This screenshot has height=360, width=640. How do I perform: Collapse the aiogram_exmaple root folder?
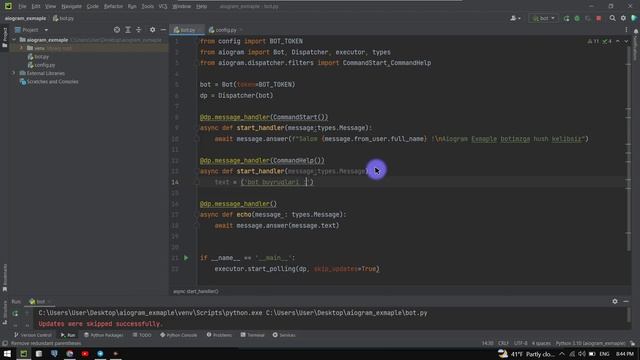pos(14,40)
